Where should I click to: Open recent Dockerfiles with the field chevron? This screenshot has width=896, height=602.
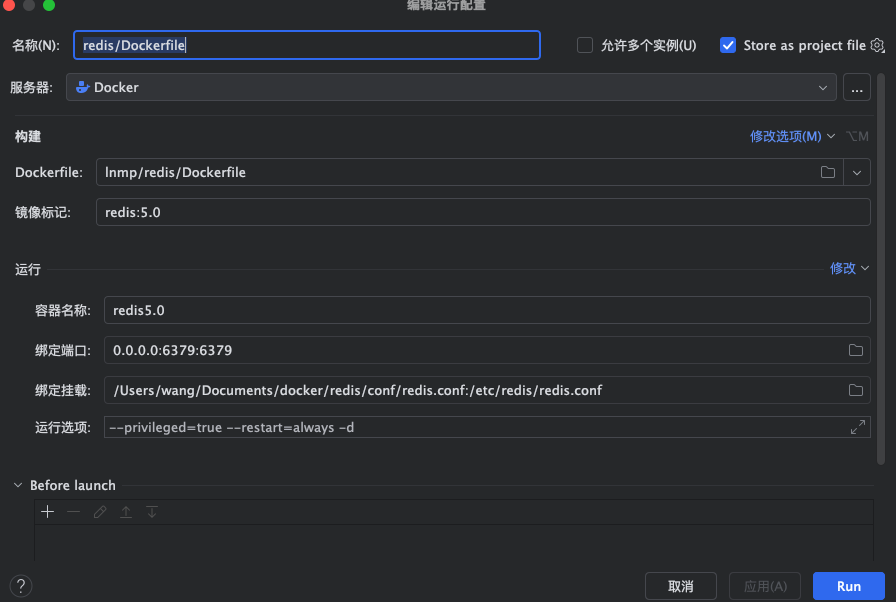pyautogui.click(x=857, y=172)
